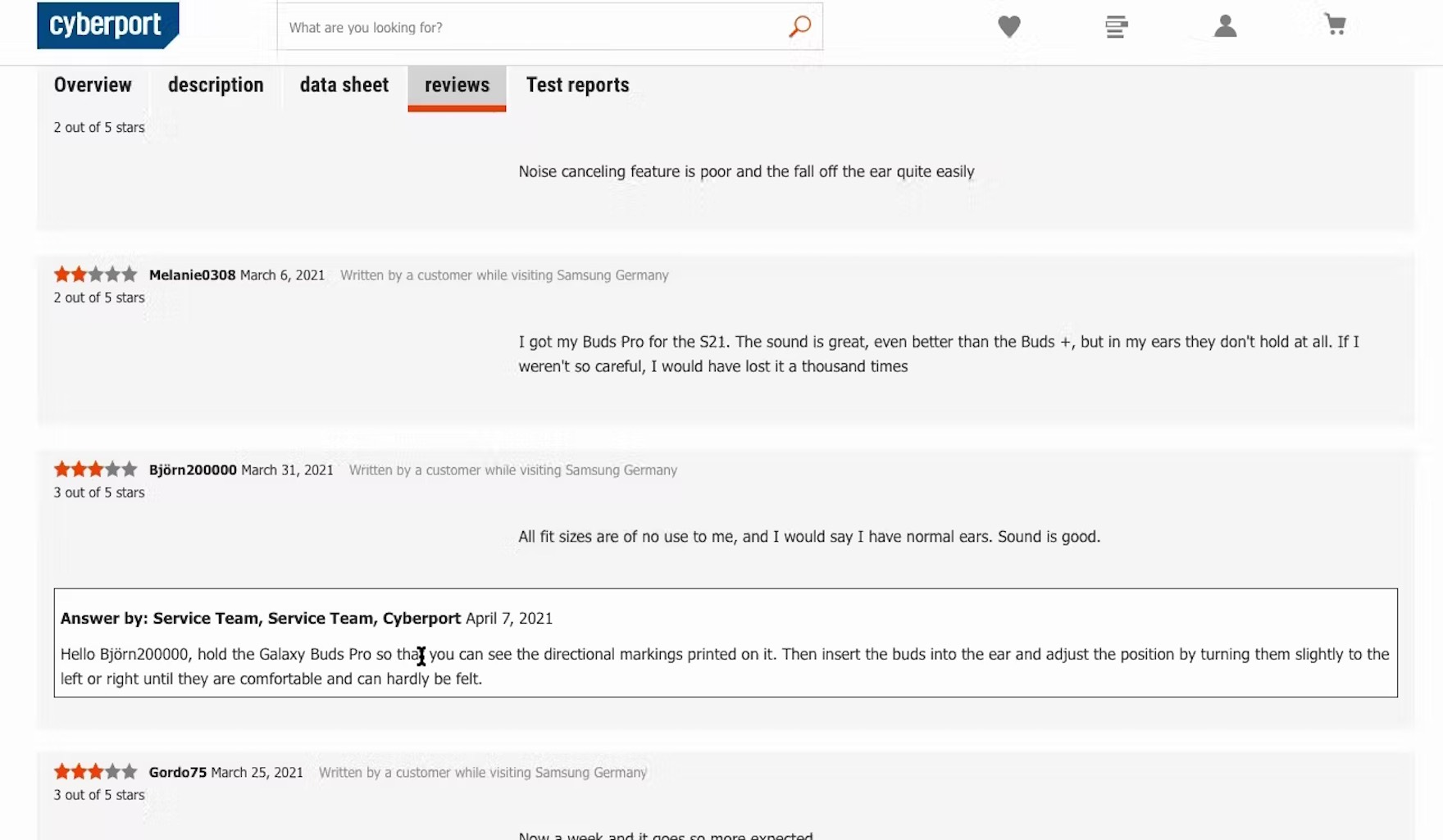Open the Test reports tab

point(577,85)
